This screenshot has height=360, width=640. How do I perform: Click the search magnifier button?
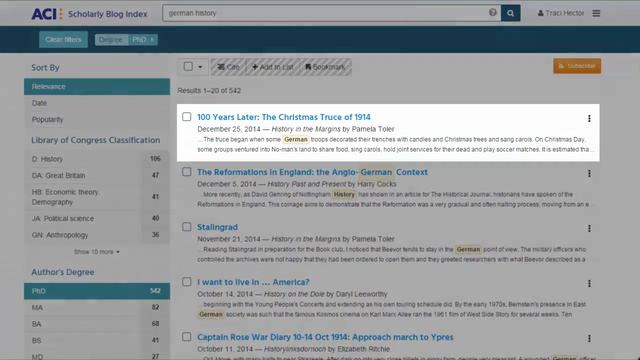(x=510, y=13)
